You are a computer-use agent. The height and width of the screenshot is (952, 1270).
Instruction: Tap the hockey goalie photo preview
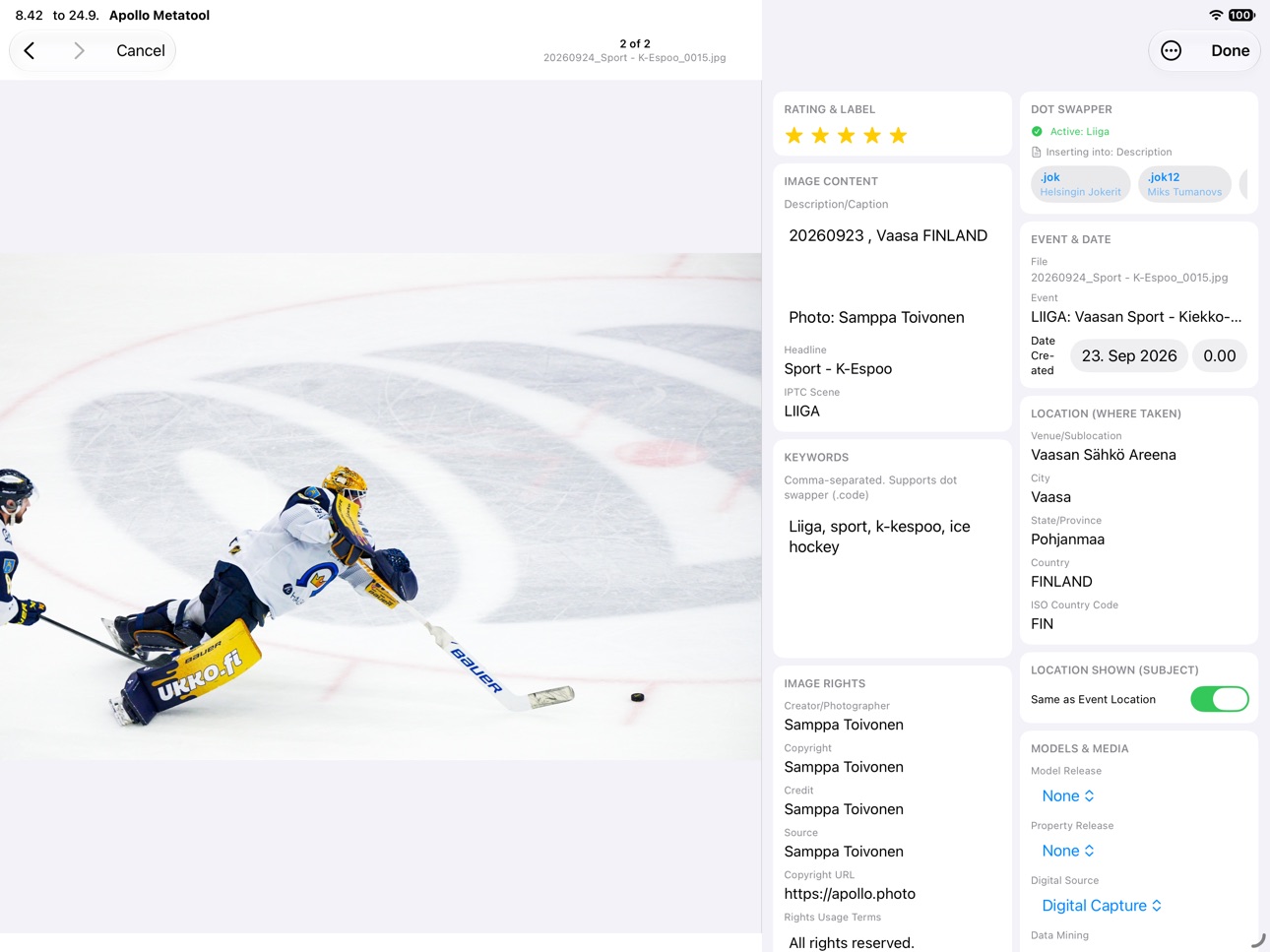click(381, 506)
